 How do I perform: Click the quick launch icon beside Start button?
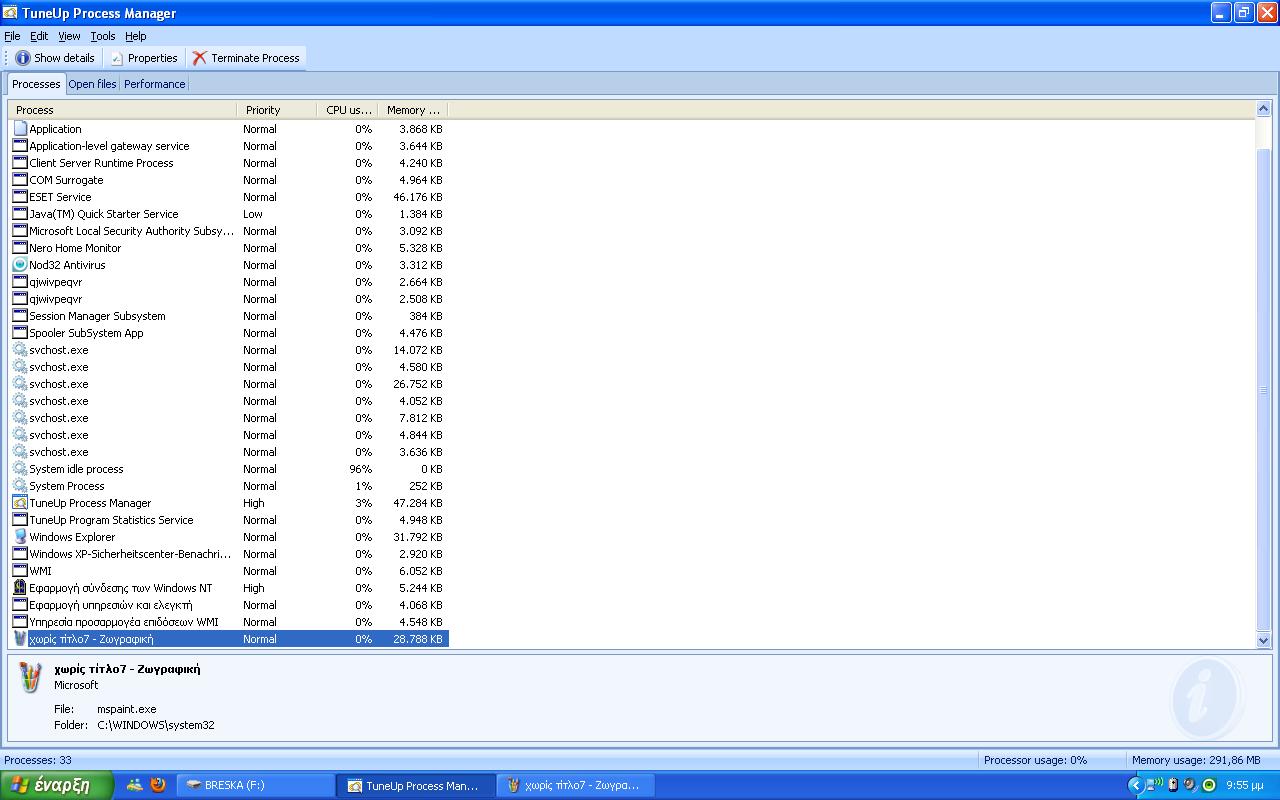pos(134,785)
